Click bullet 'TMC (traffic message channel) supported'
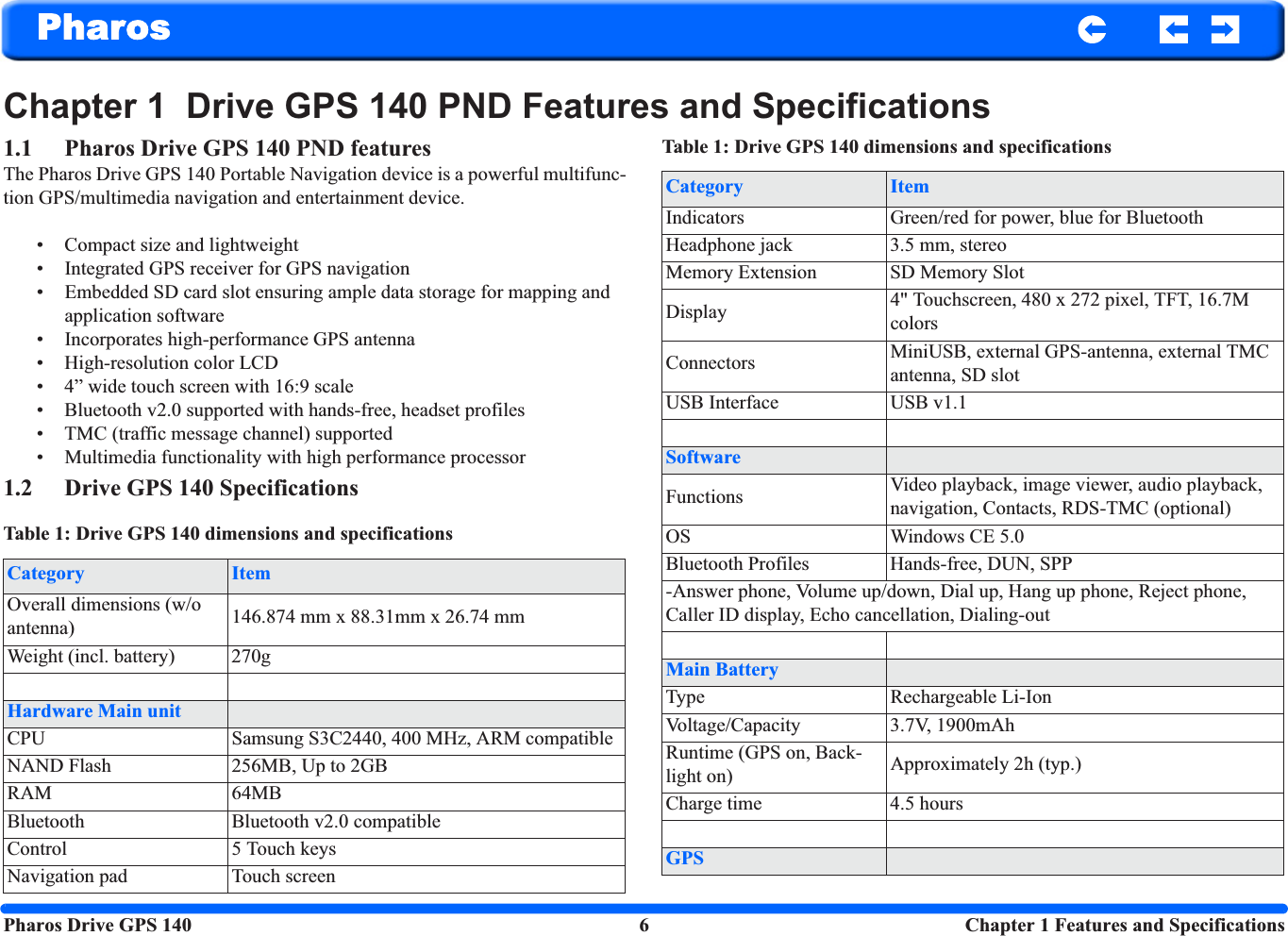1288x936 pixels. 228,434
